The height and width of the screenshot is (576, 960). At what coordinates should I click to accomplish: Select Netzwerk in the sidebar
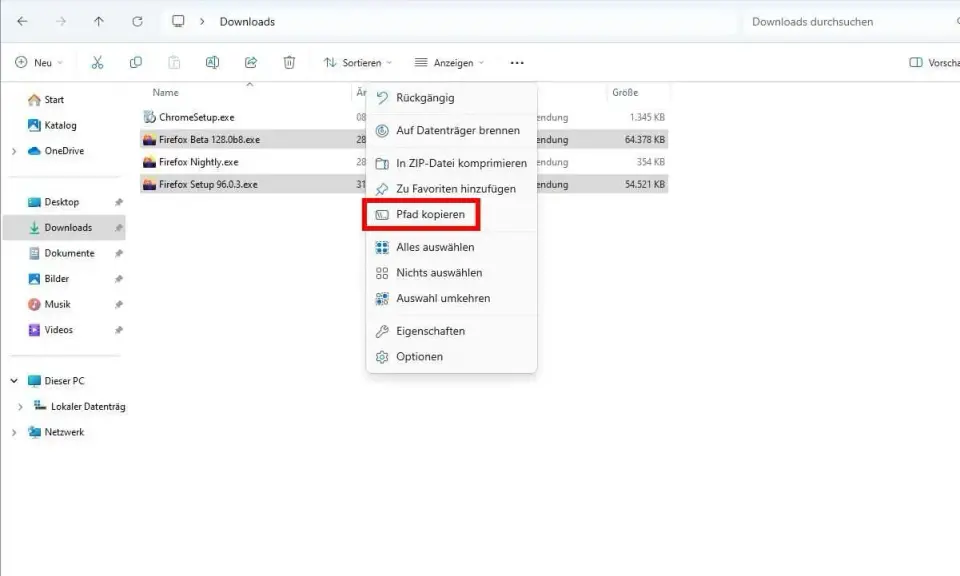56,432
